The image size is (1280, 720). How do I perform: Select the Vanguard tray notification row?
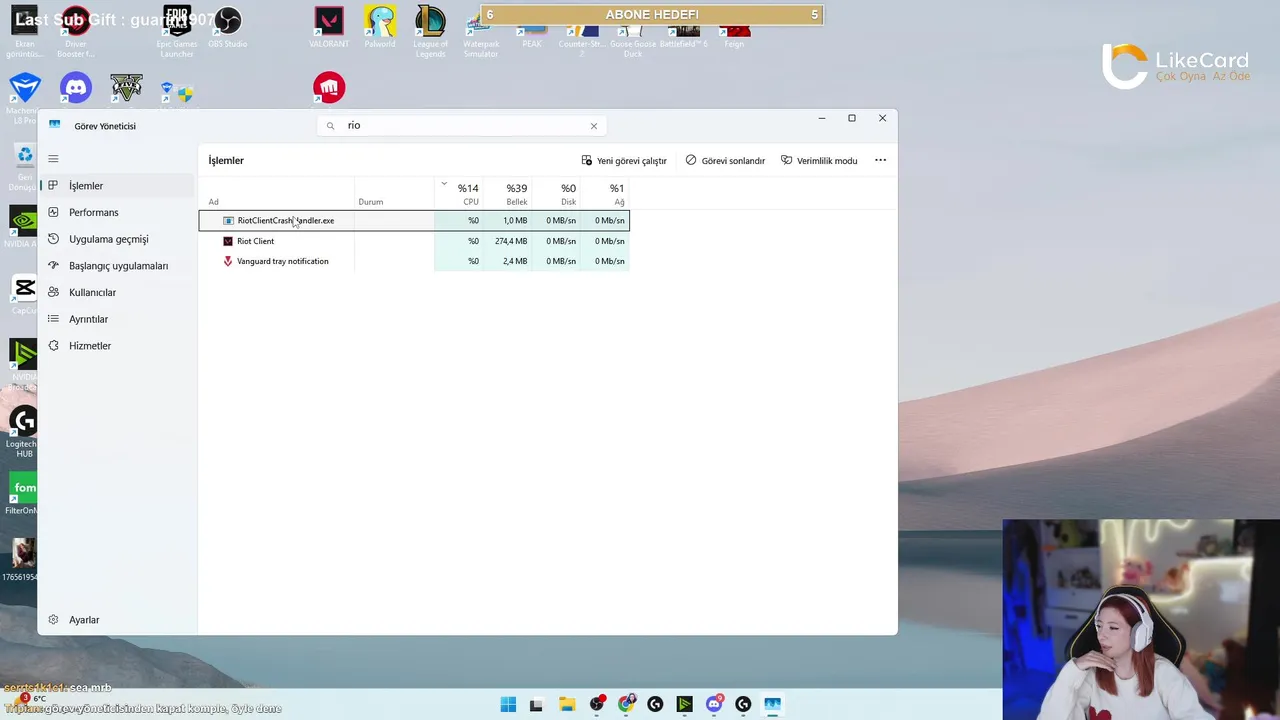(x=414, y=261)
